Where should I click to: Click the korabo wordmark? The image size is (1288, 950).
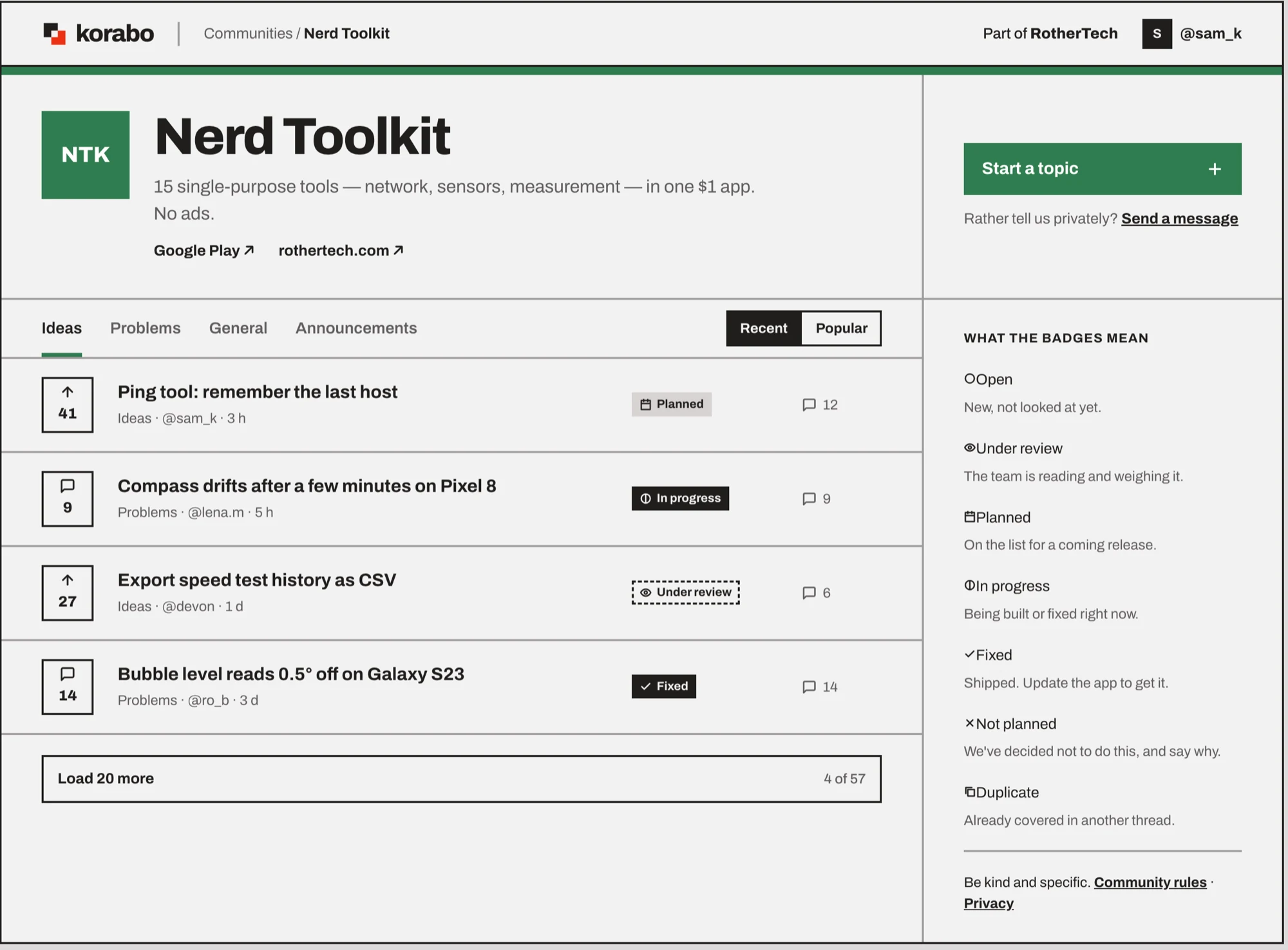click(x=115, y=33)
